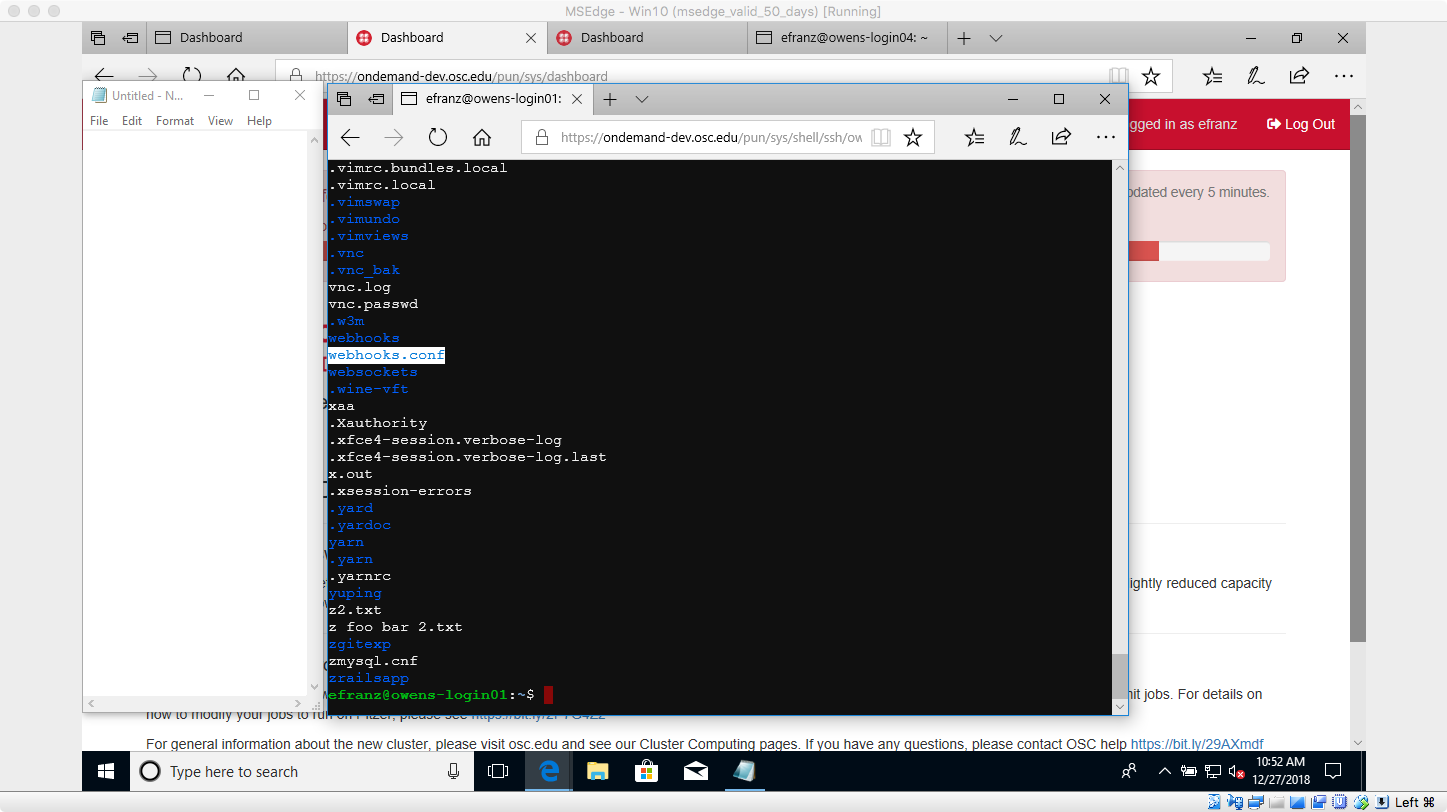Viewport: 1447px width, 812px height.
Task: Open Microsoft Store from the taskbar
Action: pyautogui.click(x=646, y=771)
